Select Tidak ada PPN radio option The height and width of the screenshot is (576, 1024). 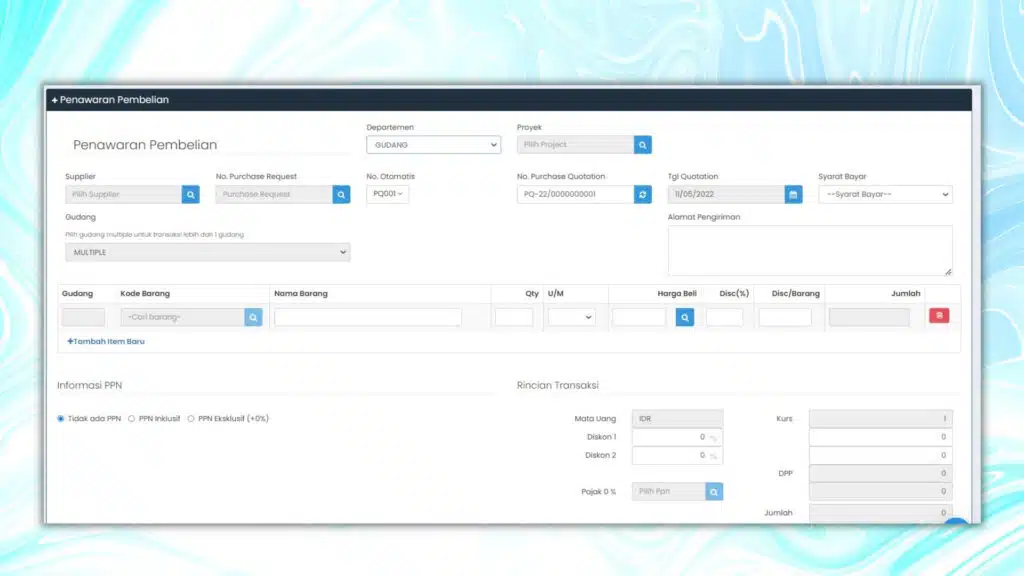click(61, 419)
